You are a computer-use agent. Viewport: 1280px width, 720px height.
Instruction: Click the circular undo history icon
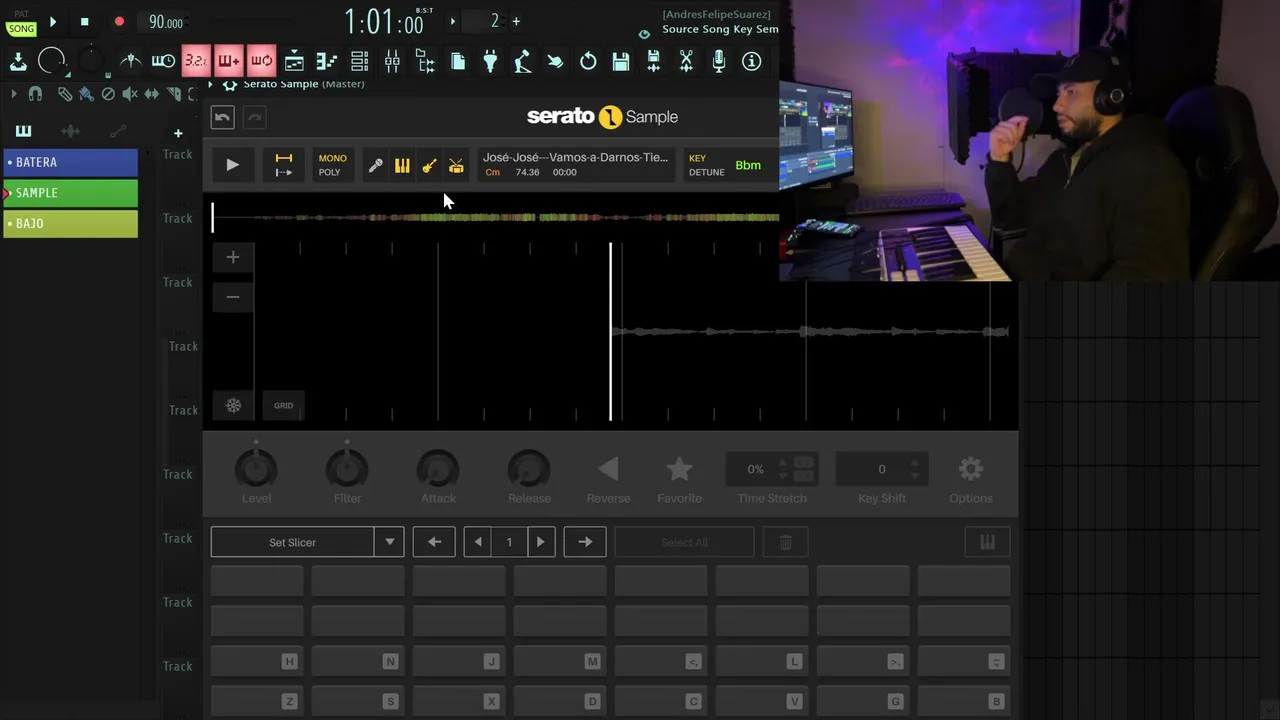[x=588, y=61]
